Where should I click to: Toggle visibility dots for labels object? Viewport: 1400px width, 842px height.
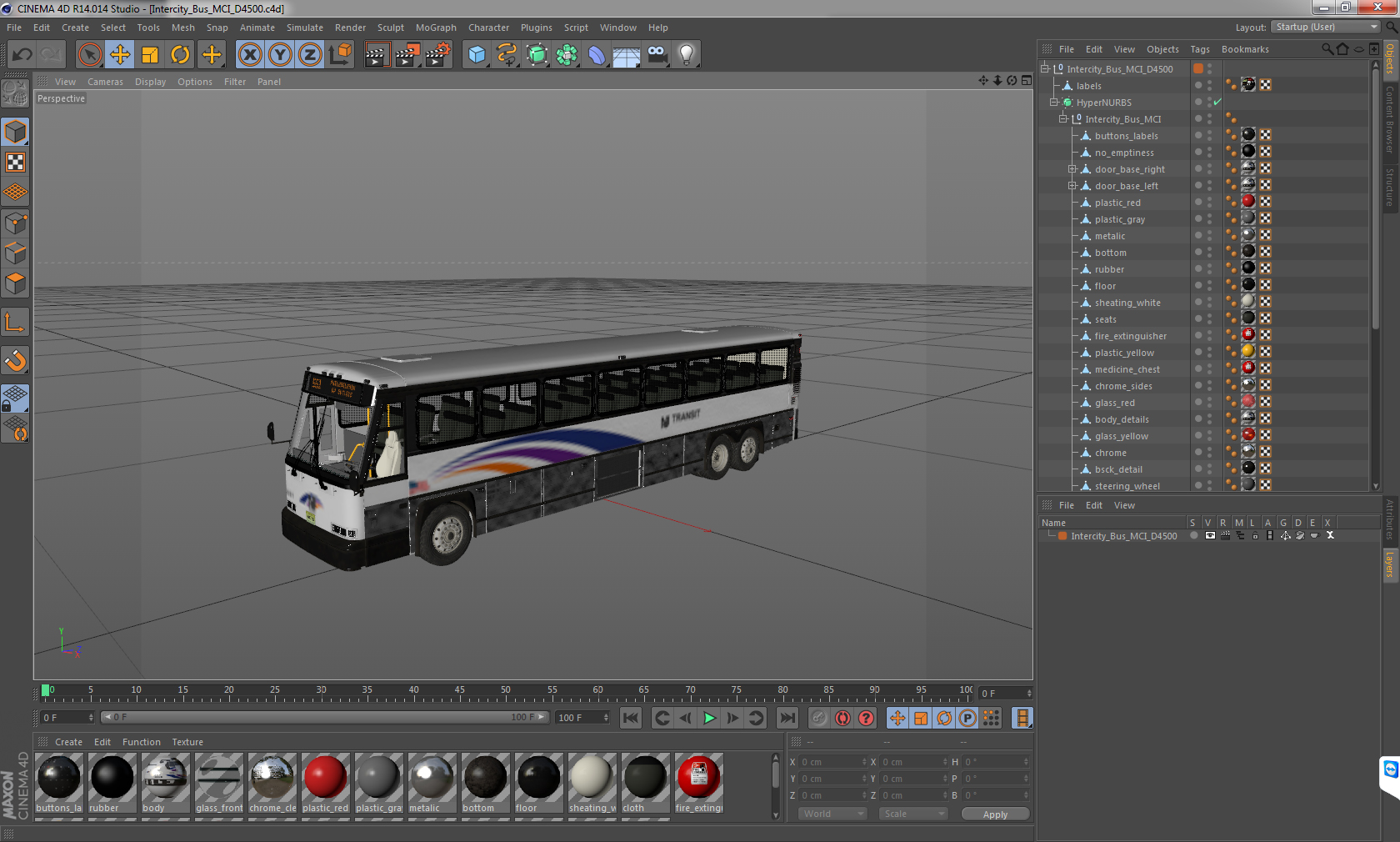[1209, 86]
